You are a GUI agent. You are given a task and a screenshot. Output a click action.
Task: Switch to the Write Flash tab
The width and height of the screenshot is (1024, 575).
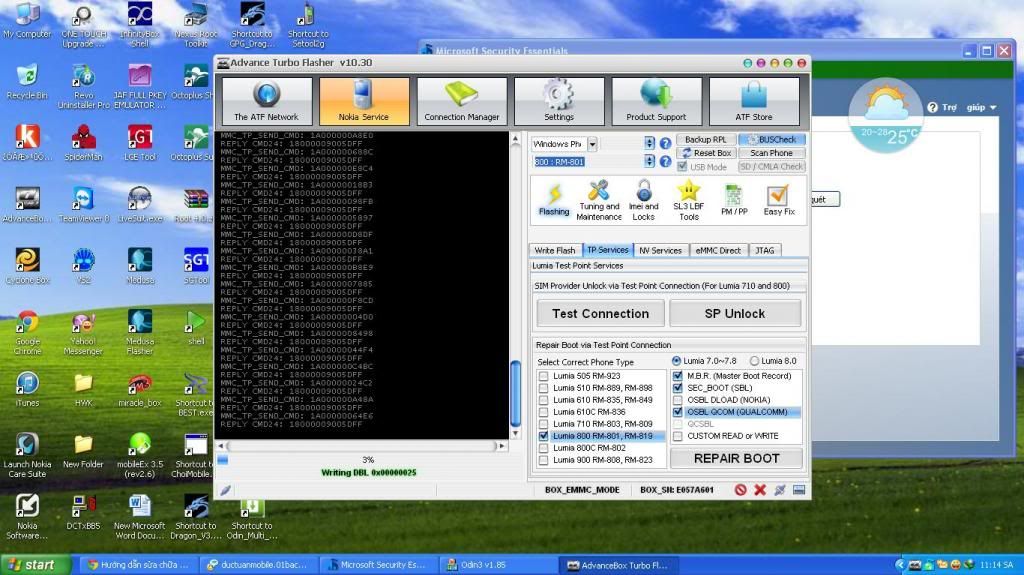coord(554,250)
